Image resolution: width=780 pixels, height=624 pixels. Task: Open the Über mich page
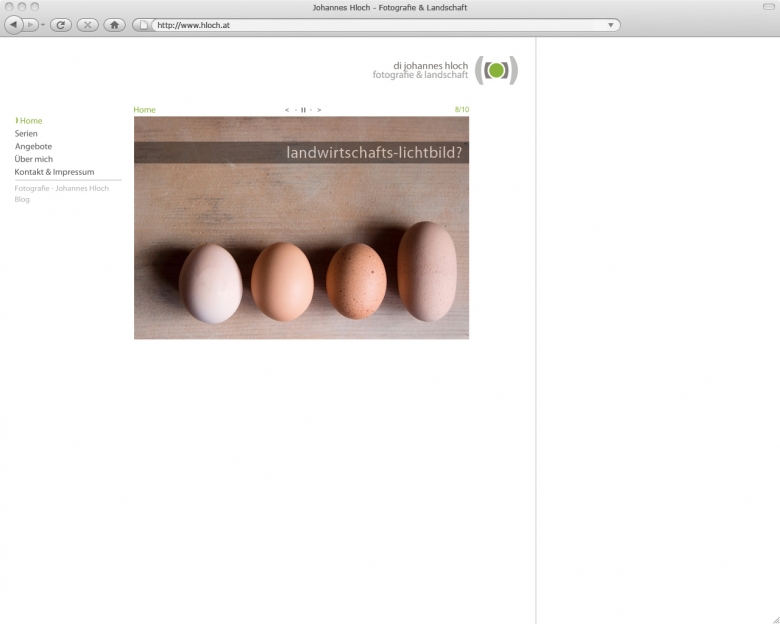[33, 159]
